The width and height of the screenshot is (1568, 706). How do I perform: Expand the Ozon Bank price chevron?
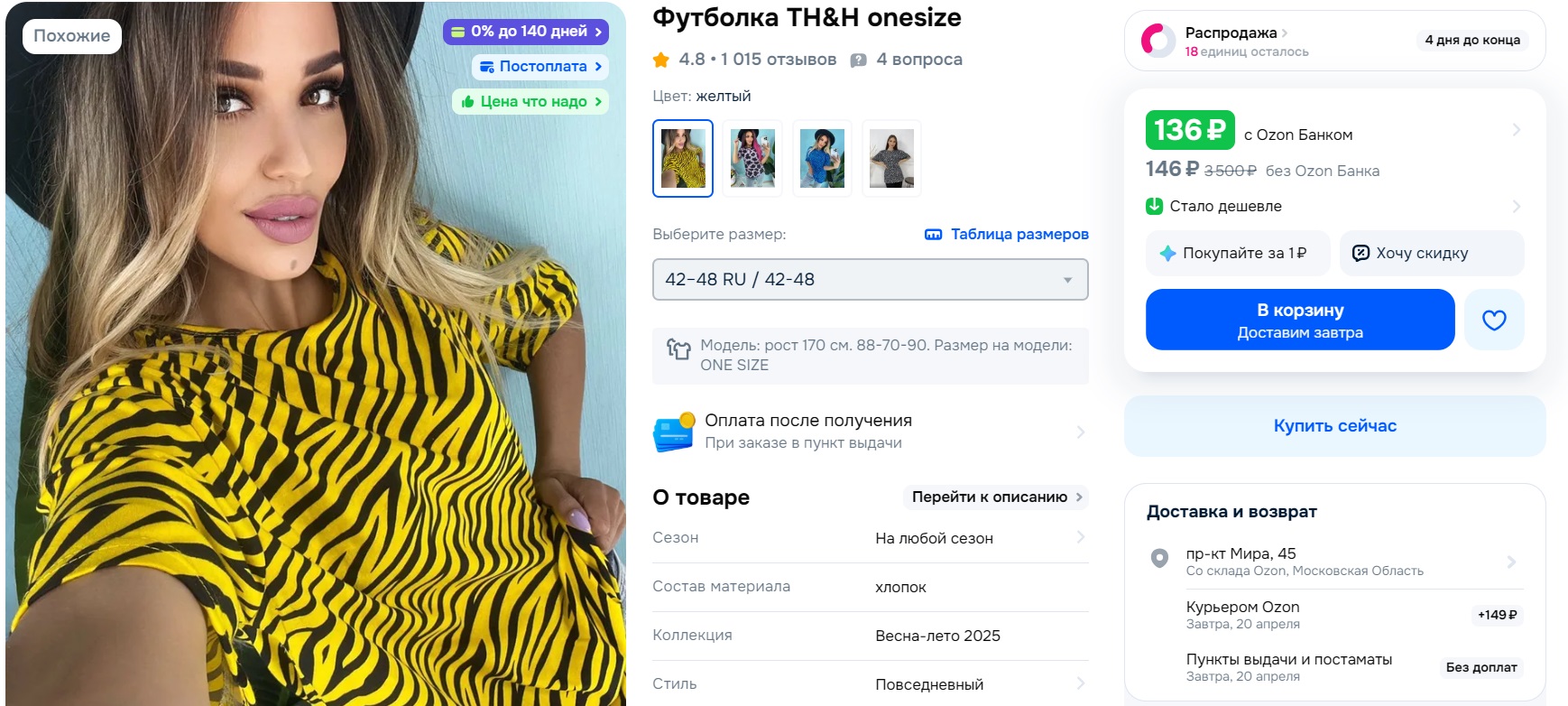click(x=1517, y=130)
